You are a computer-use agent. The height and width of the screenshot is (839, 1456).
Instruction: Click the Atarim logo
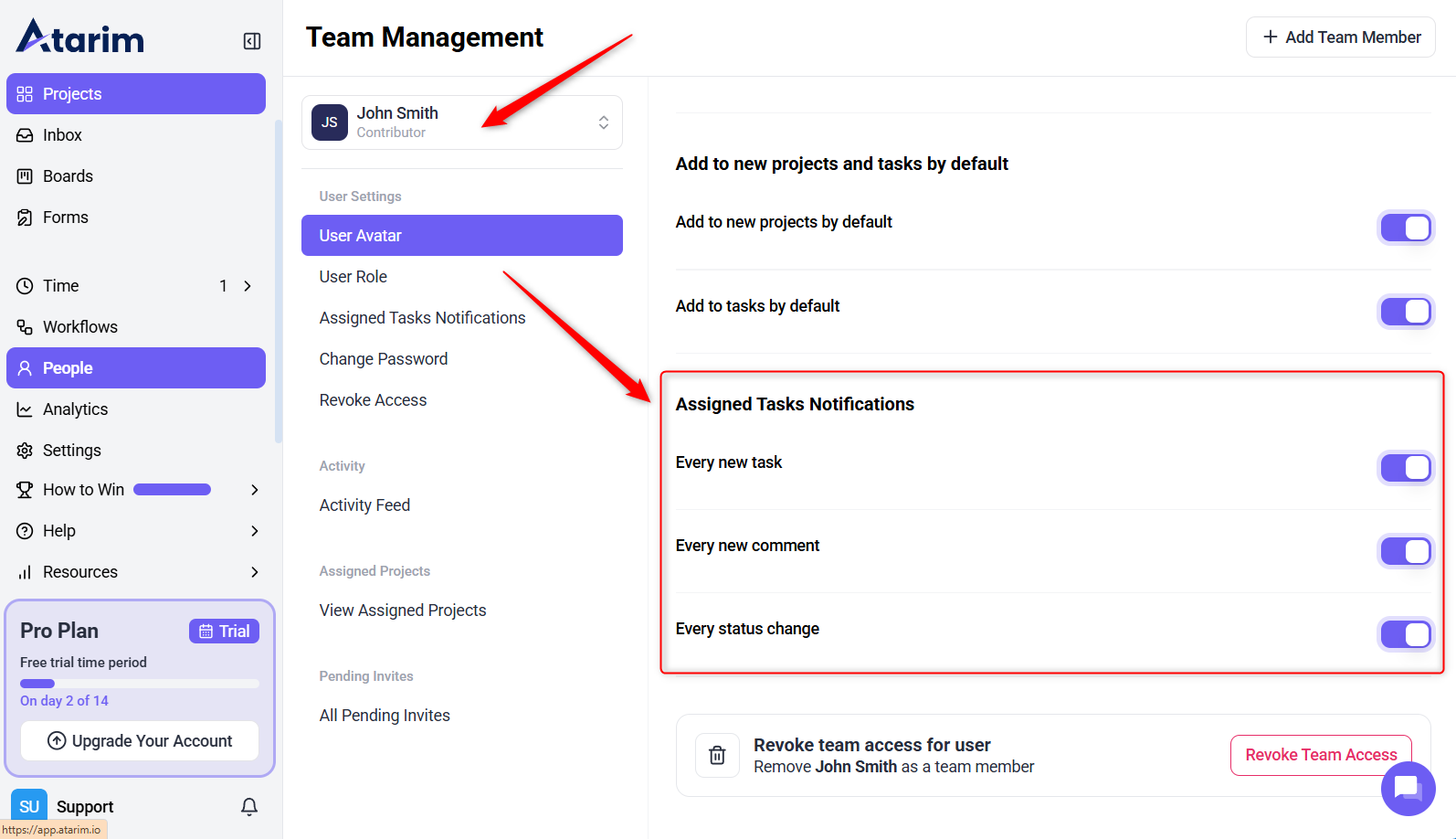click(x=80, y=38)
